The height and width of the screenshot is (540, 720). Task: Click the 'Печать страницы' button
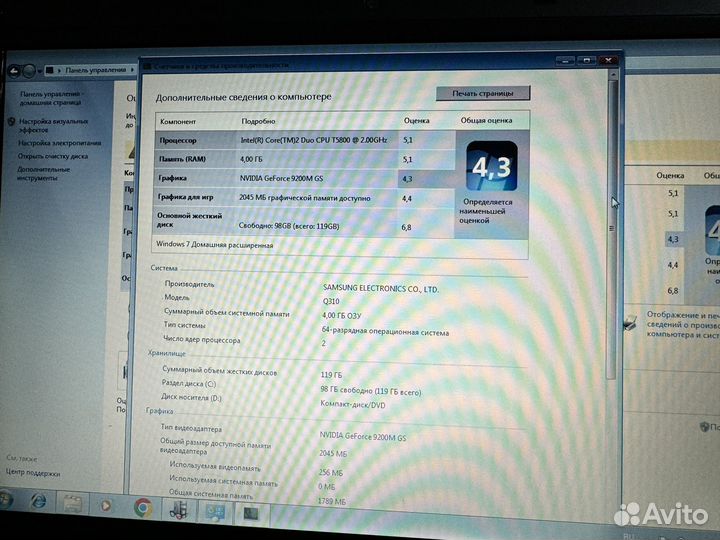click(483, 93)
